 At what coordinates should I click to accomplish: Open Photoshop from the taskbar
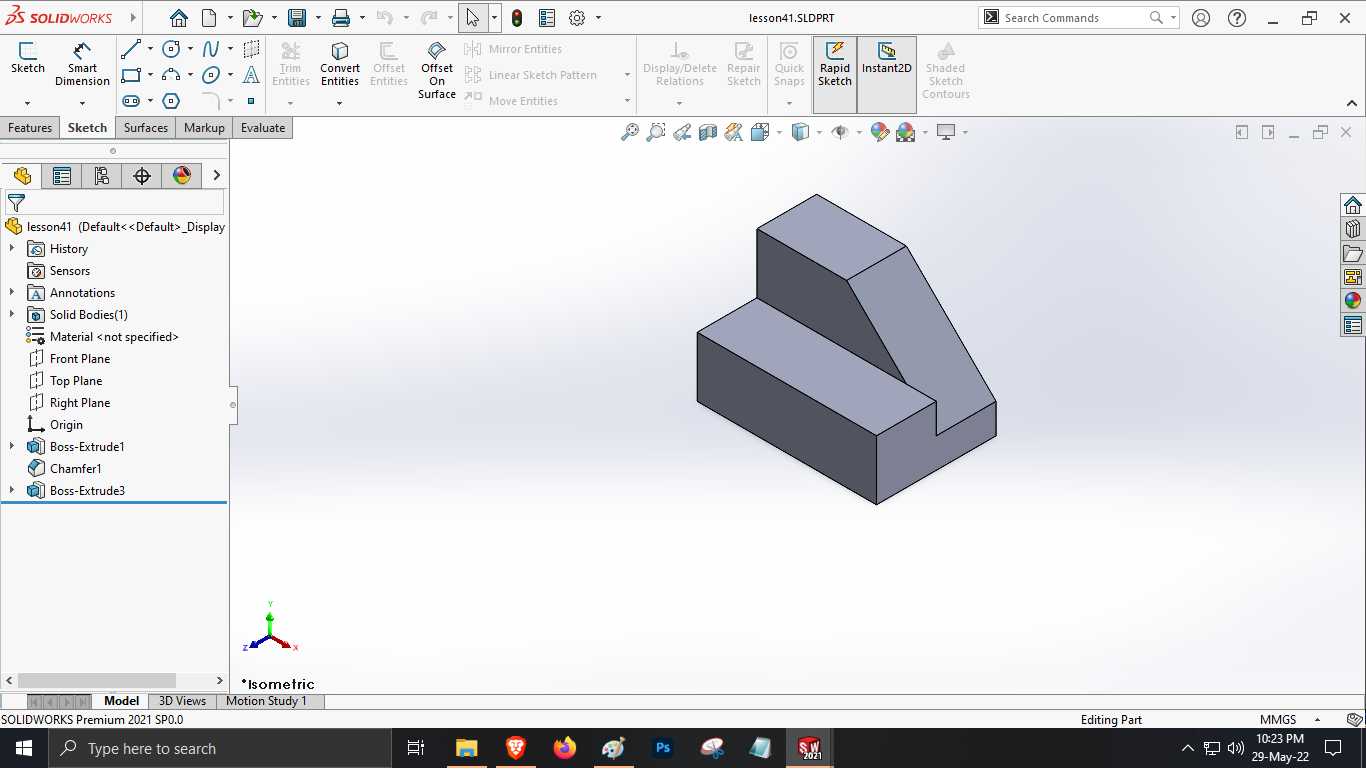click(662, 748)
